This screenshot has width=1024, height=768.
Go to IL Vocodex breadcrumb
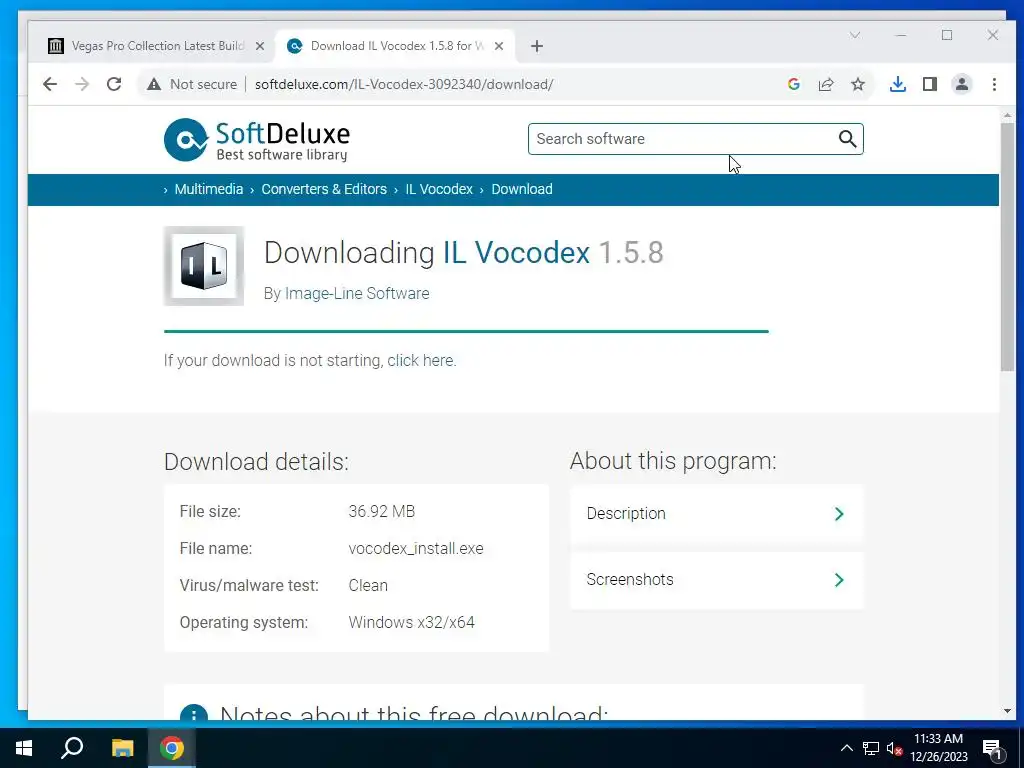(x=439, y=189)
